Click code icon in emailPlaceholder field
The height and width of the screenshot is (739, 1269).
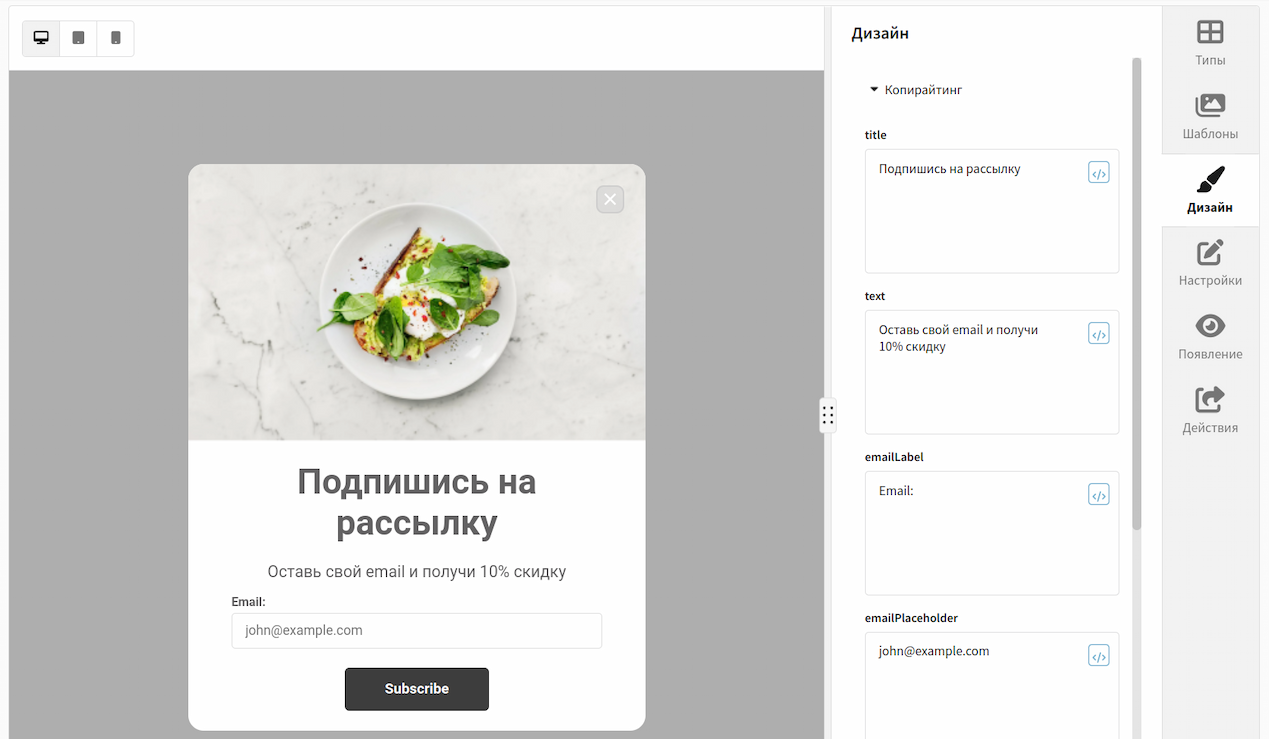click(1098, 656)
